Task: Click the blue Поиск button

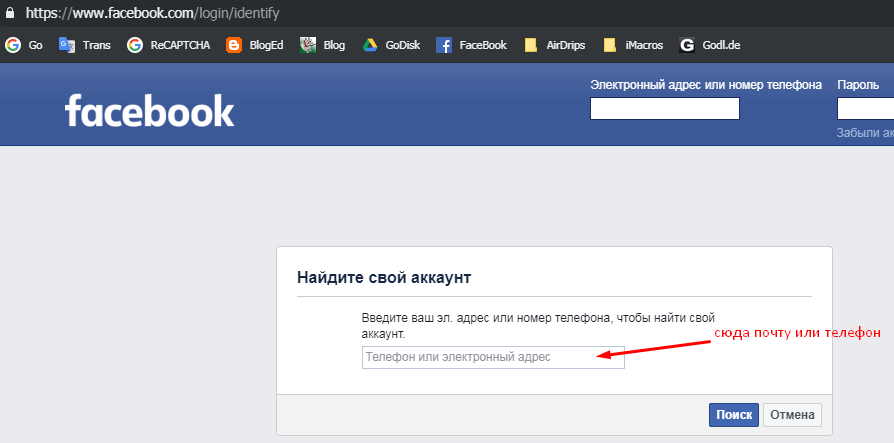Action: tap(734, 415)
